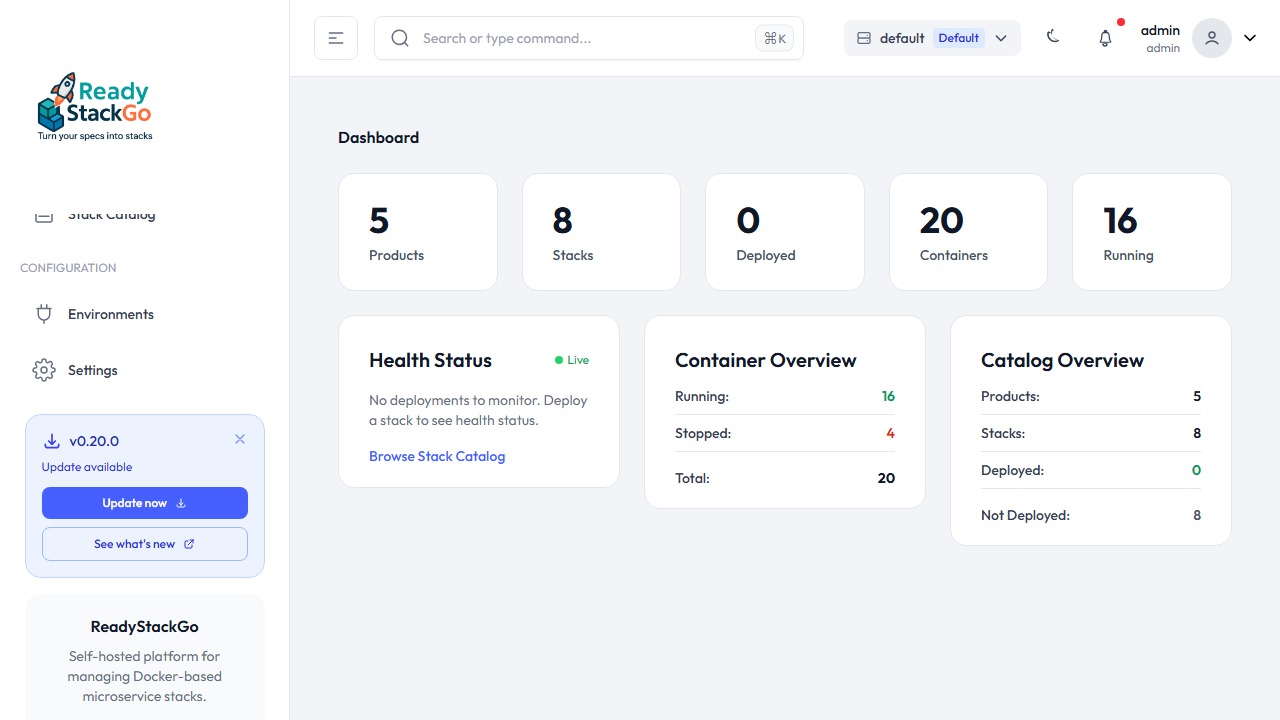1280x720 pixels.
Task: Click the Environments plug icon
Action: point(43,314)
